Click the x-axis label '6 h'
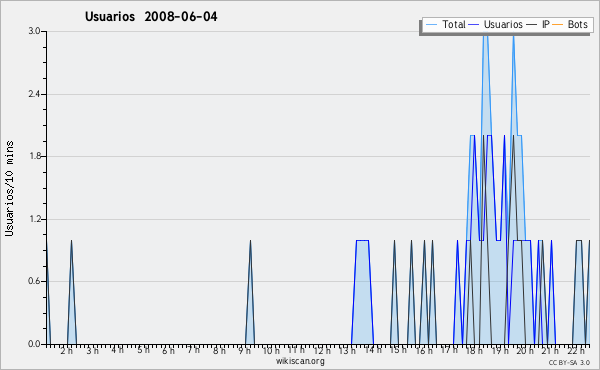Image resolution: width=600 pixels, height=370 pixels. click(168, 350)
